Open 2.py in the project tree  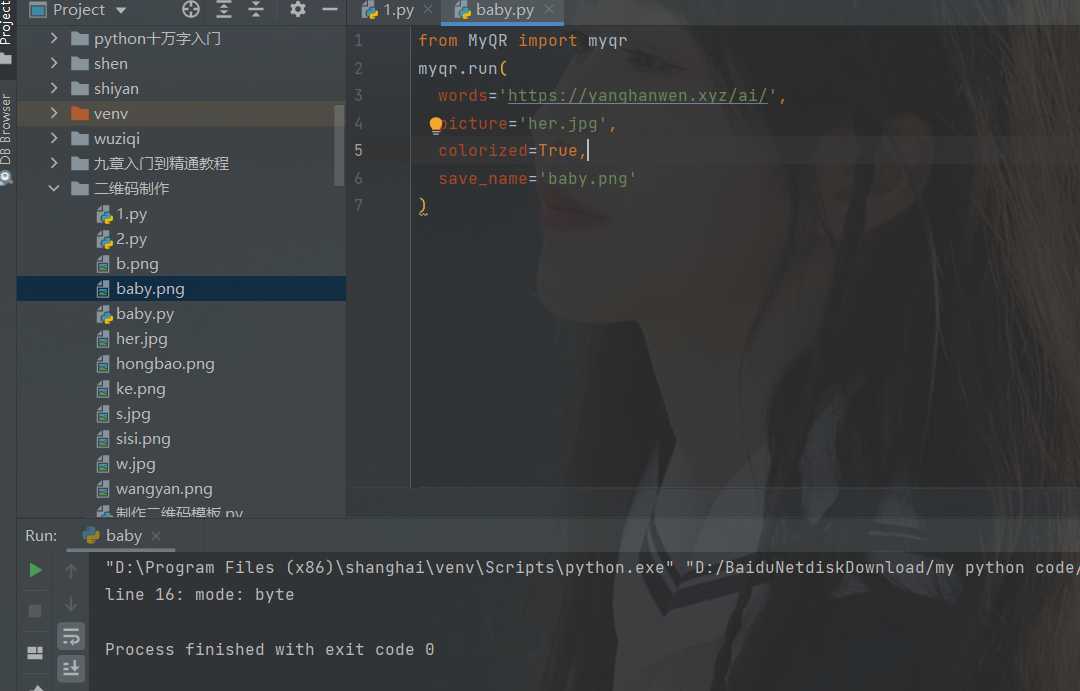pyautogui.click(x=131, y=239)
